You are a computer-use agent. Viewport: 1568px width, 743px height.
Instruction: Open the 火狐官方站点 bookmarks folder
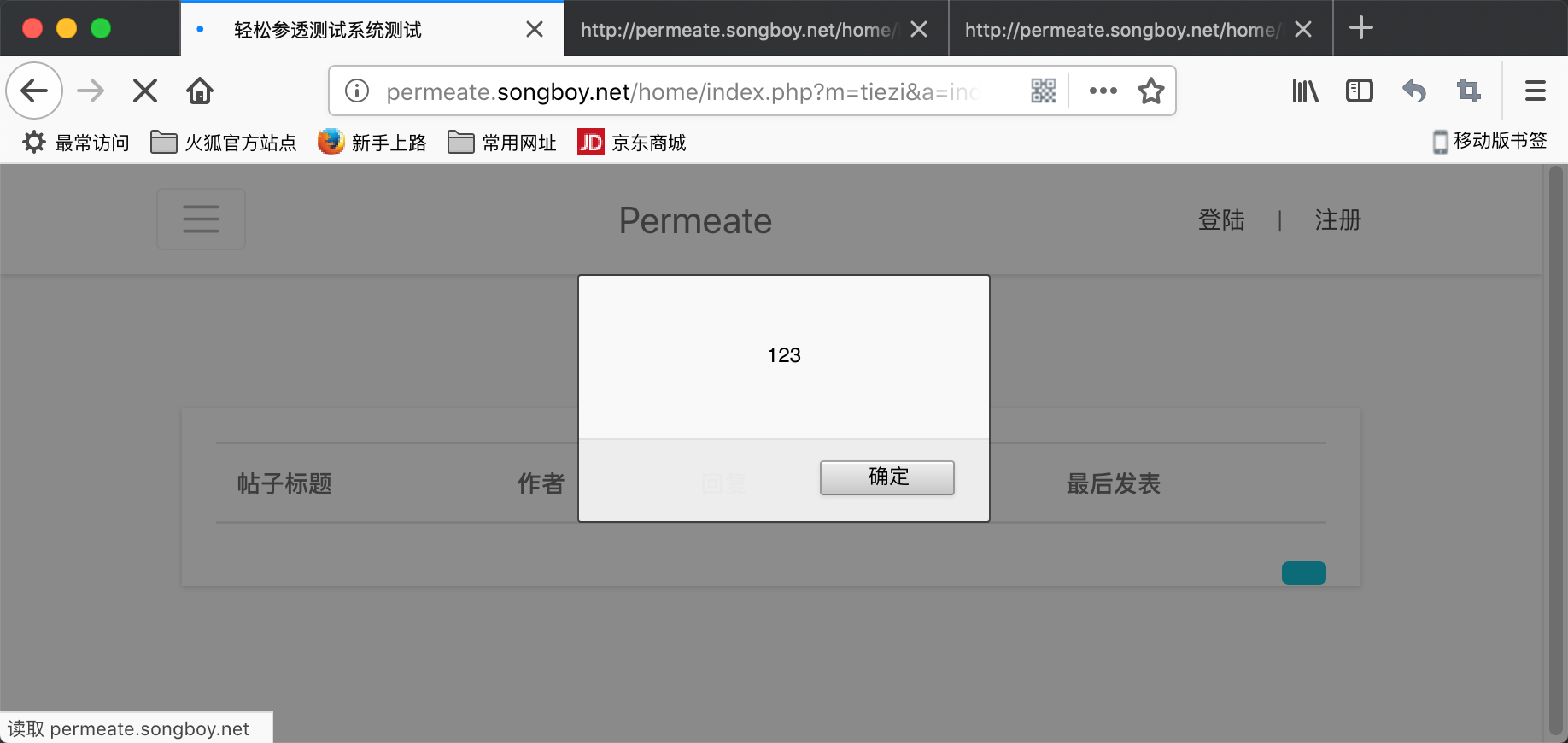point(224,142)
